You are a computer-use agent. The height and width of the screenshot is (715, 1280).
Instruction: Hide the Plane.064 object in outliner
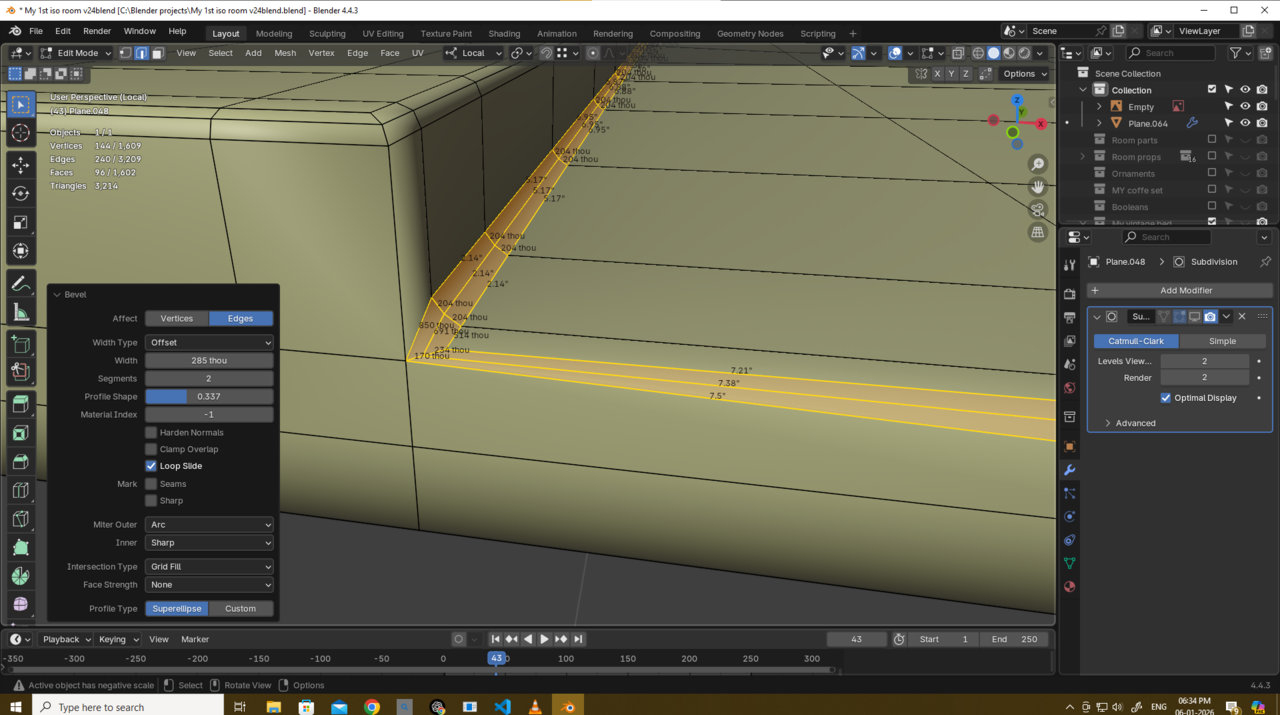[1245, 123]
